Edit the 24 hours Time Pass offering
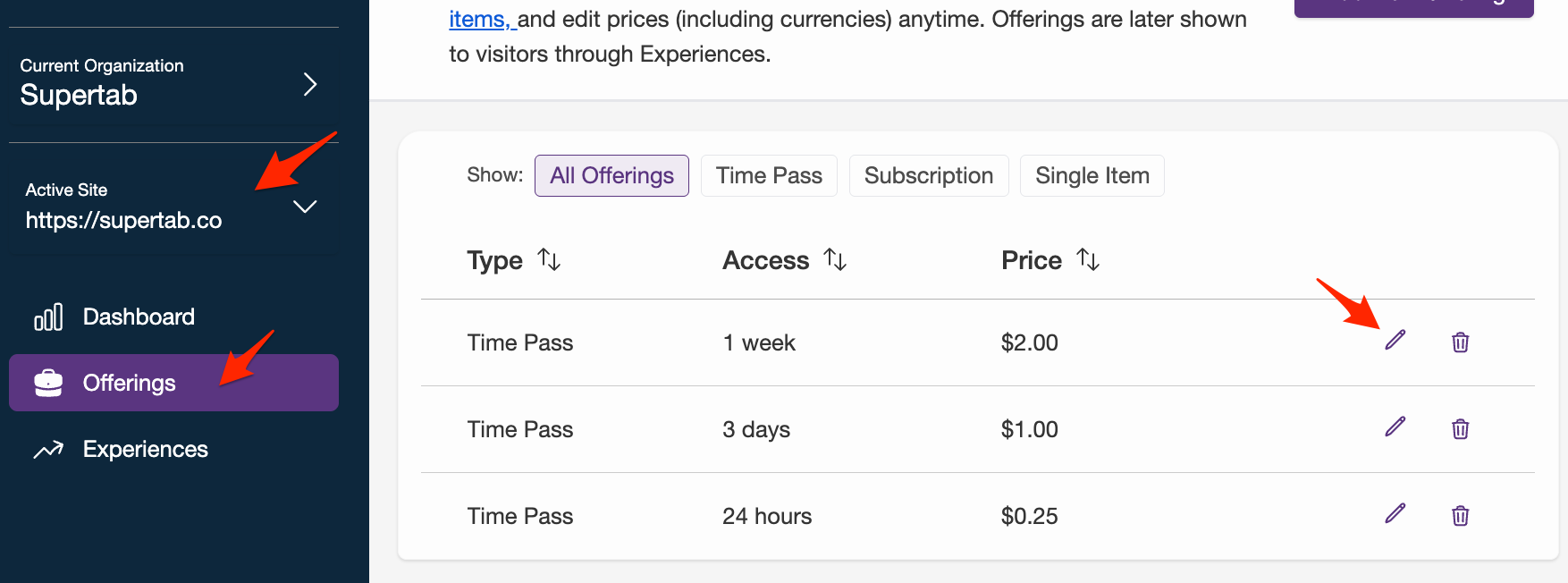 point(1395,514)
